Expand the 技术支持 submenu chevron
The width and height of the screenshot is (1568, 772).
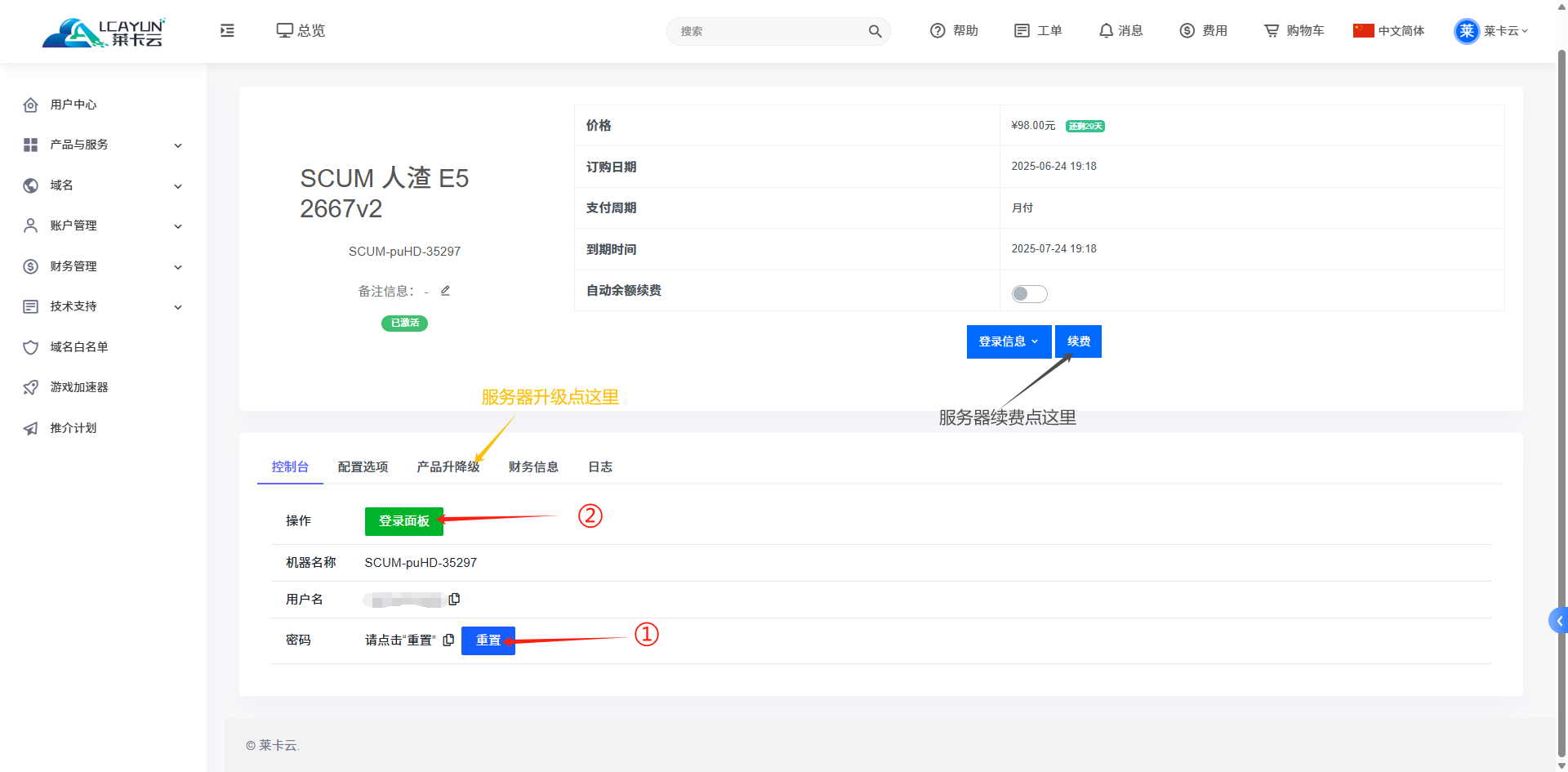178,307
